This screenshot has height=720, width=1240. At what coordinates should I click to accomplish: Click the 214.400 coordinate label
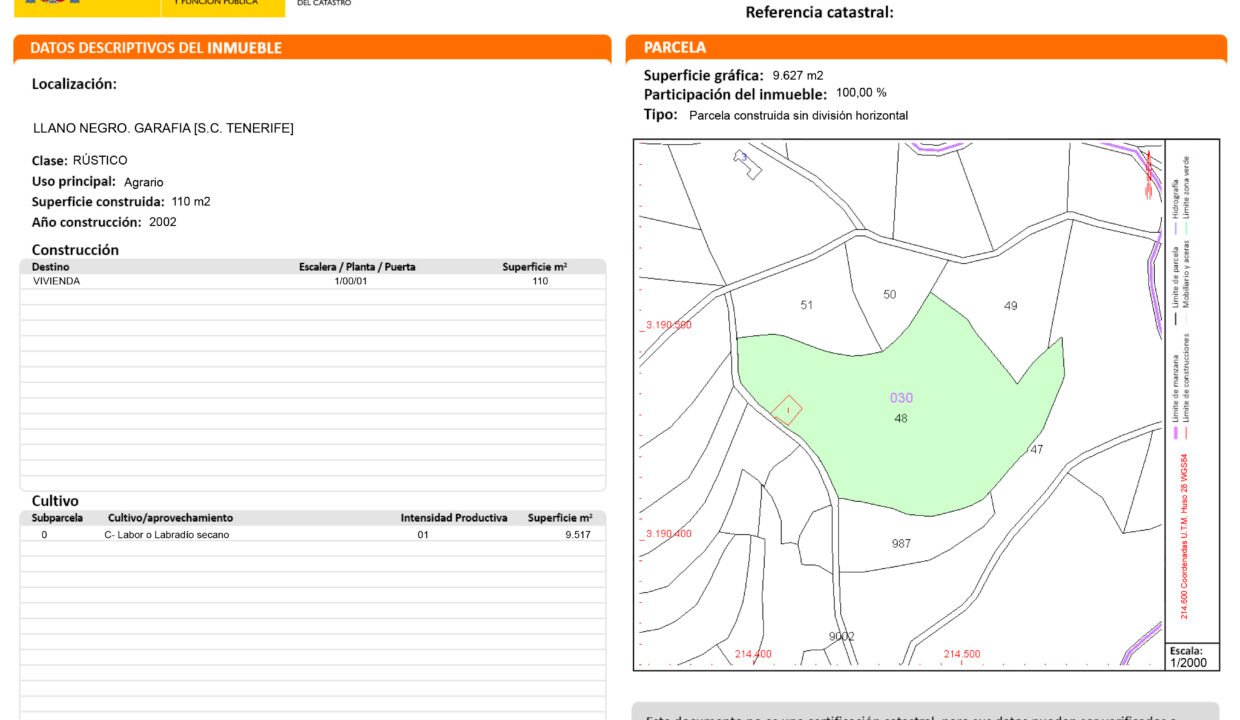(753, 654)
